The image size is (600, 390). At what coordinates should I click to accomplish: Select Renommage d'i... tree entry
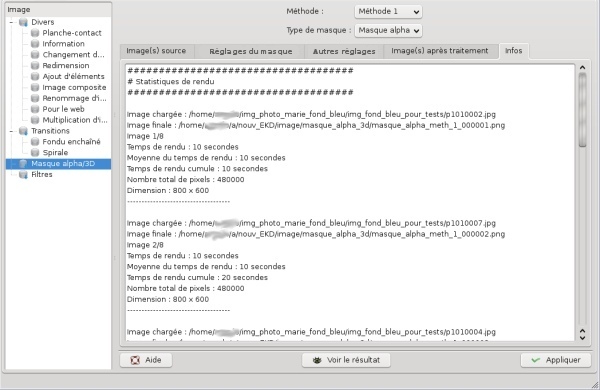click(x=75, y=98)
